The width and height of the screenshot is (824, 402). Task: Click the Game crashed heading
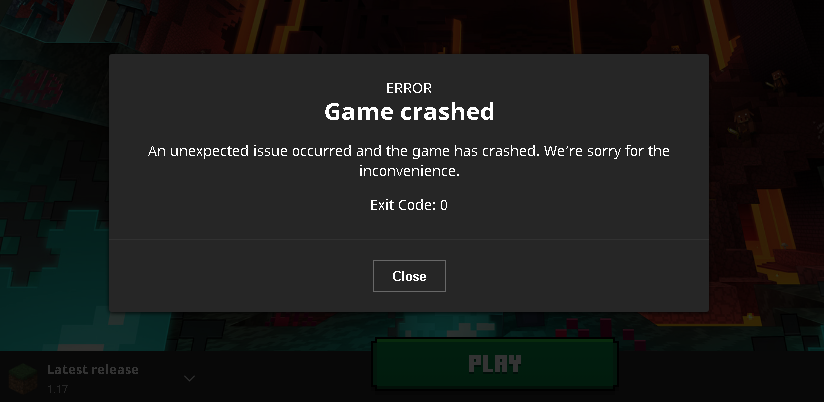[x=409, y=112]
